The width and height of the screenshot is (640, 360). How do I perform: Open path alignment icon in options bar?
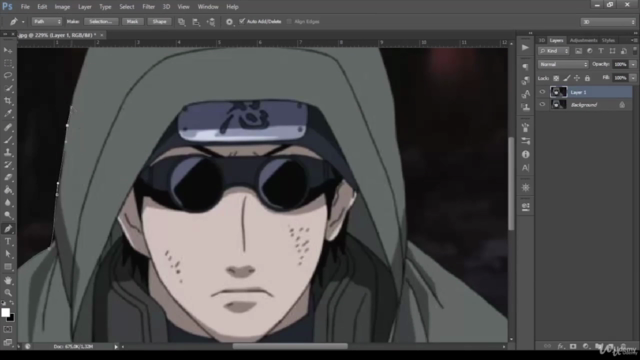pos(196,22)
